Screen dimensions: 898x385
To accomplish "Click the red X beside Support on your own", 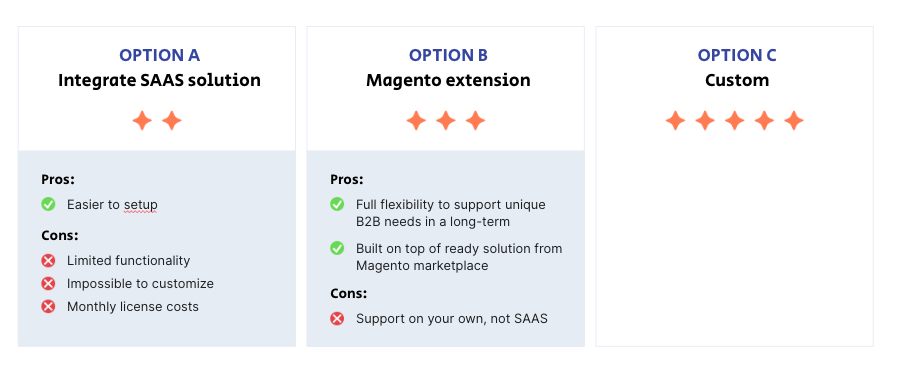I will [337, 319].
